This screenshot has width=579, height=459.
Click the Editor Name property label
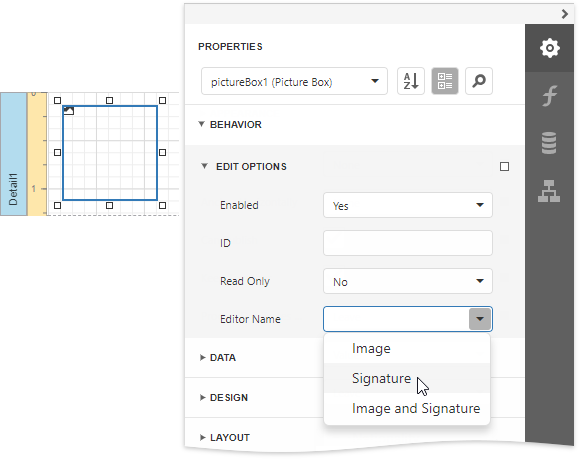pyautogui.click(x=250, y=319)
